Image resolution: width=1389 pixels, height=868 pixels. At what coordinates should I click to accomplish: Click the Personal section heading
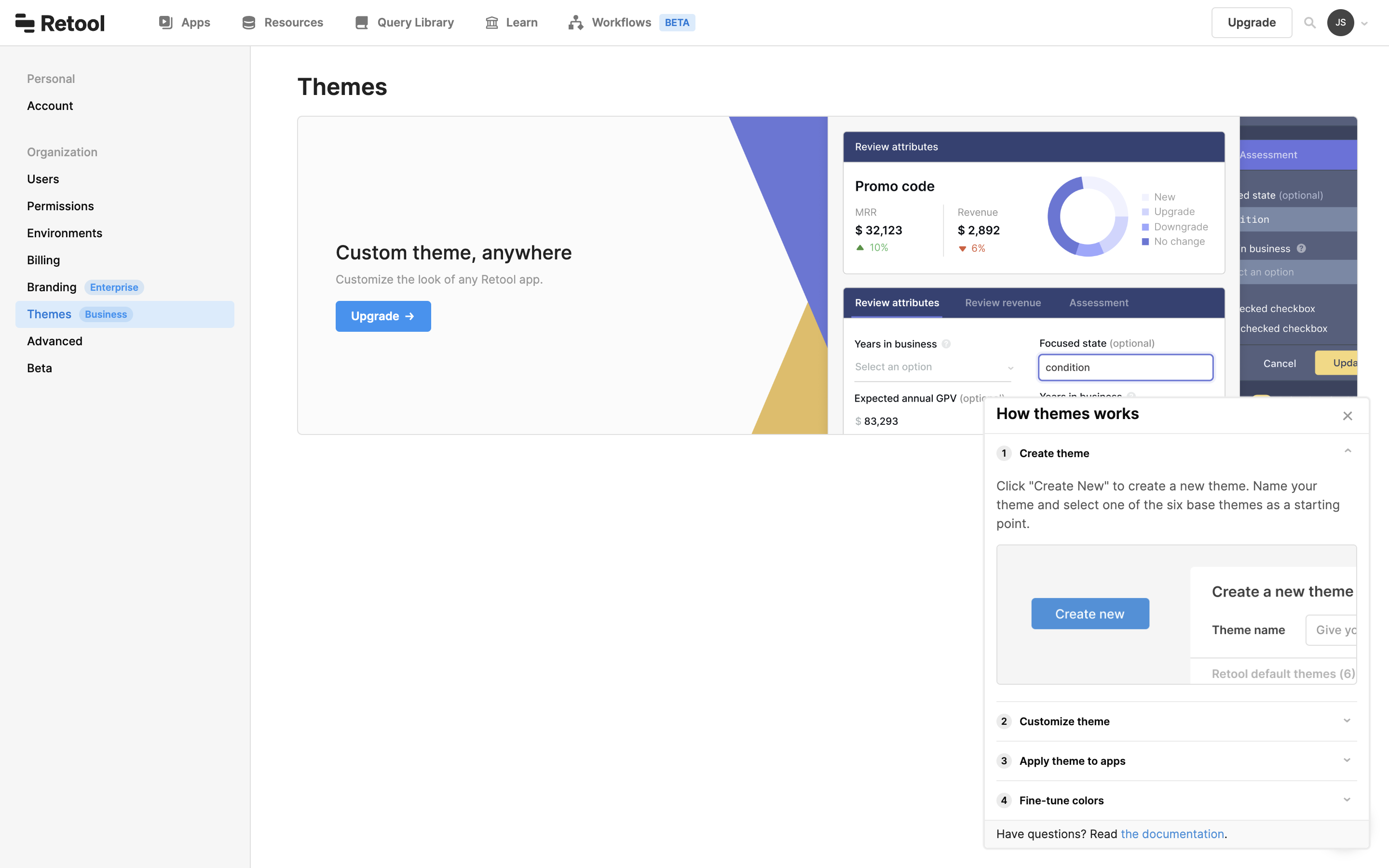tap(51, 79)
